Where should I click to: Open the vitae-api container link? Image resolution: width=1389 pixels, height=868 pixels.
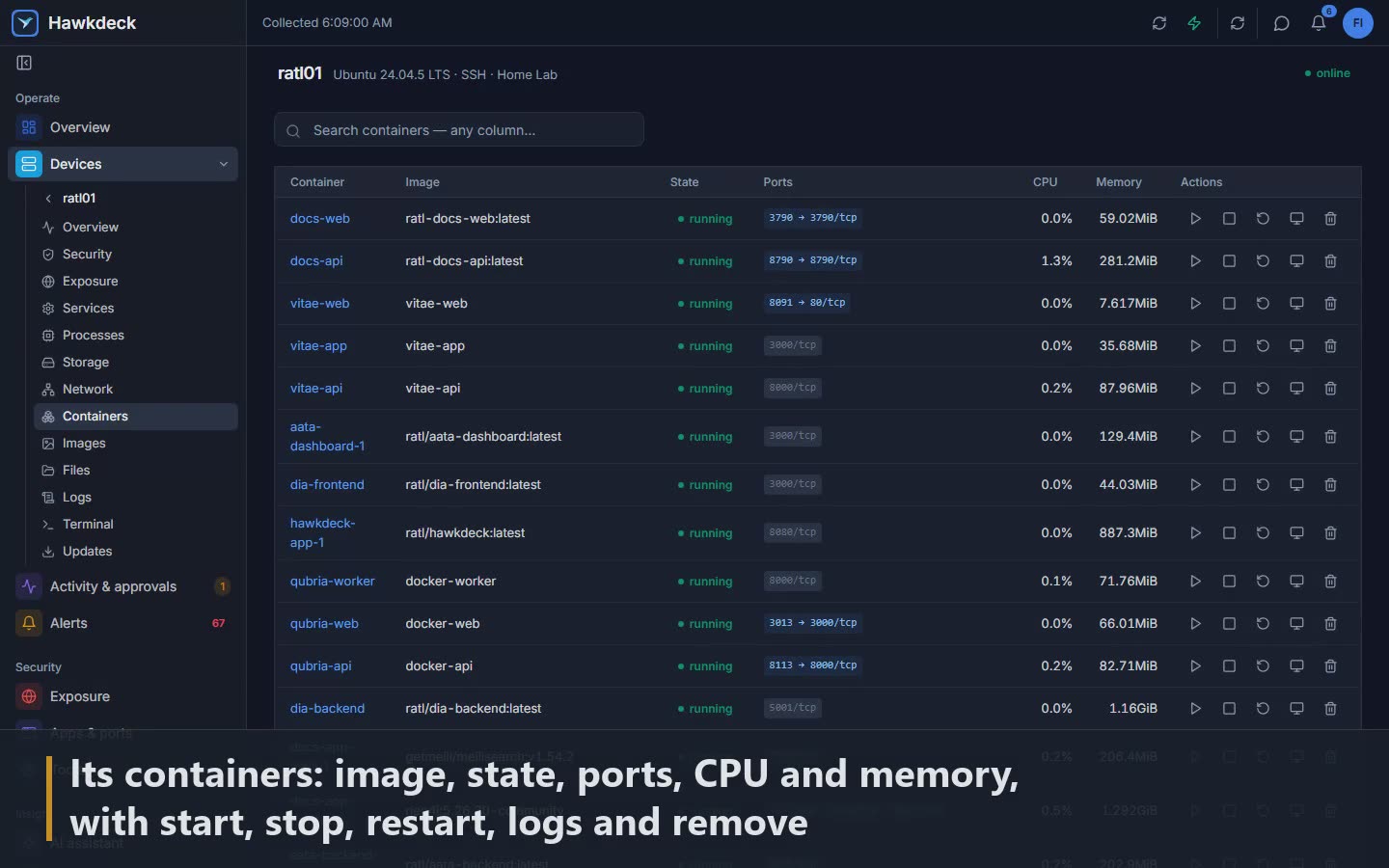[x=316, y=389]
